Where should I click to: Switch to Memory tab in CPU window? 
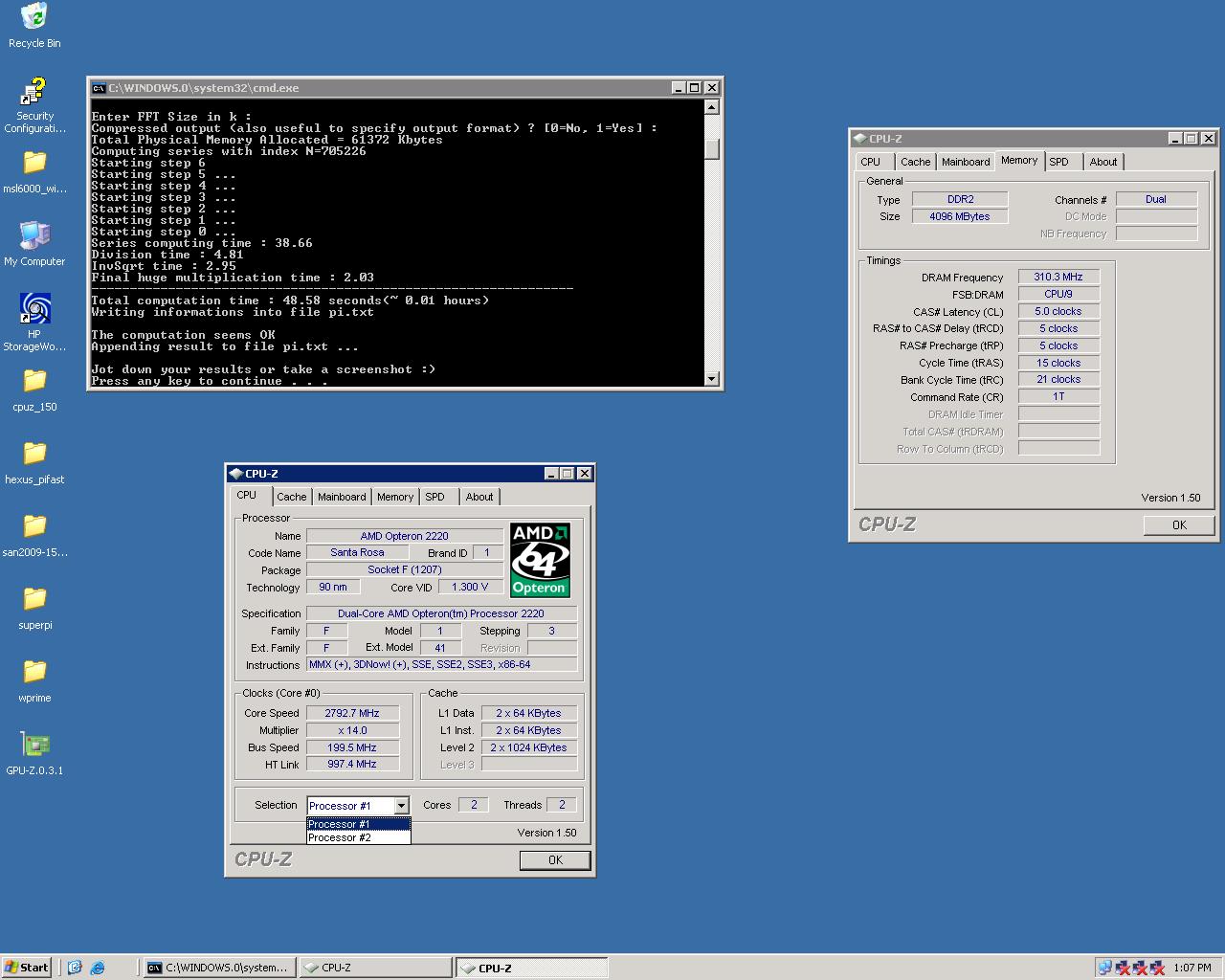[x=395, y=497]
